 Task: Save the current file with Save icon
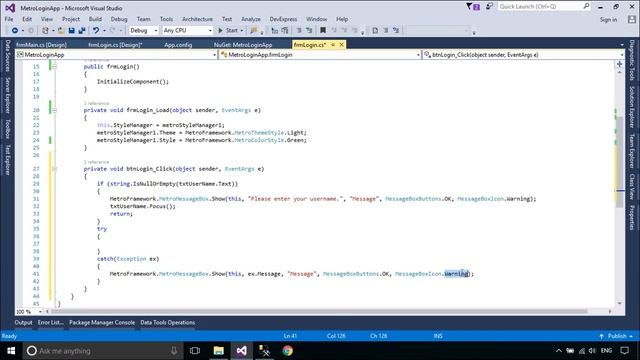(71, 31)
